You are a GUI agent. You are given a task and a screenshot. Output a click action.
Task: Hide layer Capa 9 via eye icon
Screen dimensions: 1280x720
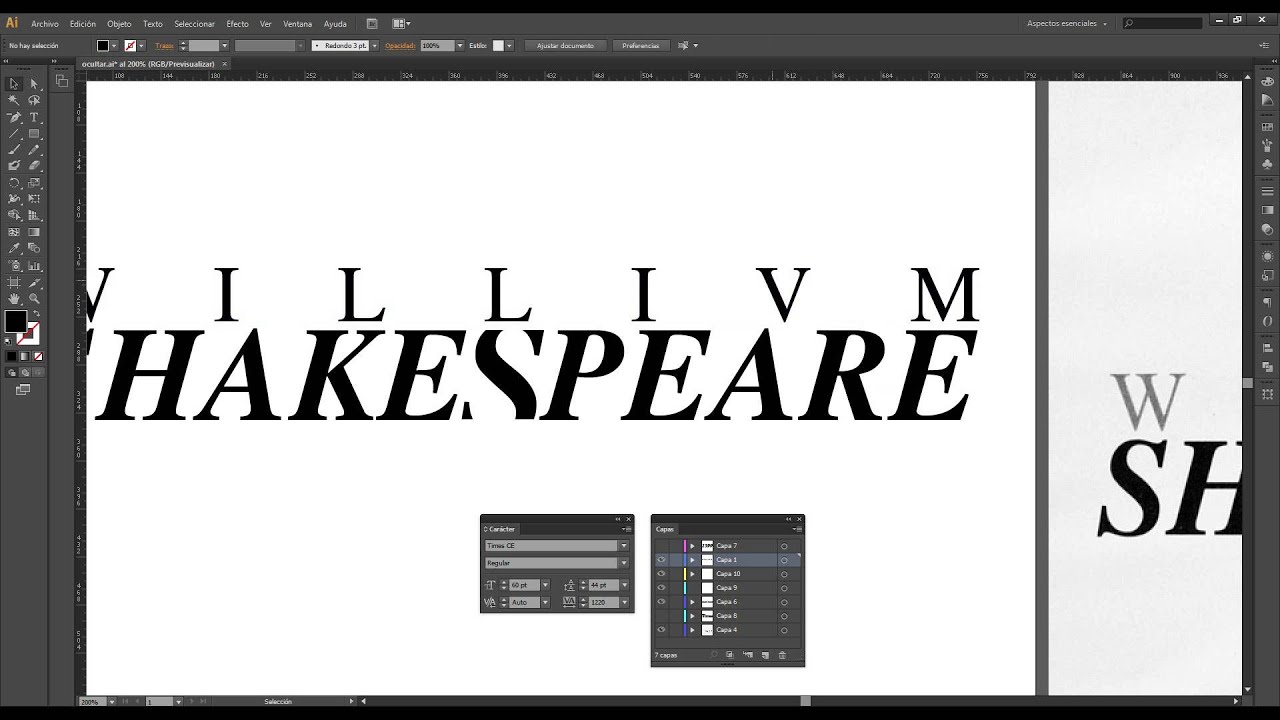point(661,588)
